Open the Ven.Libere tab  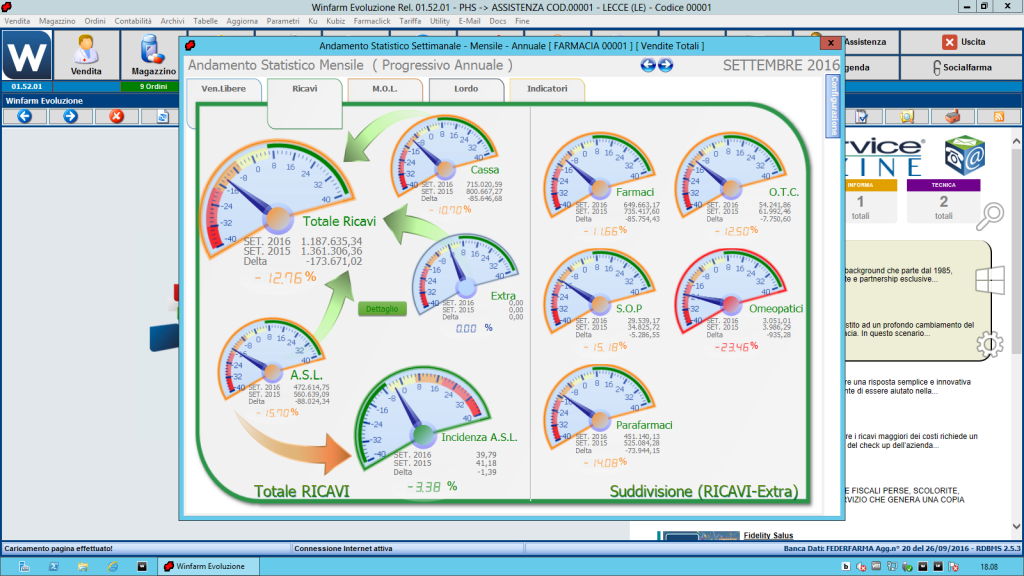pyautogui.click(x=223, y=89)
